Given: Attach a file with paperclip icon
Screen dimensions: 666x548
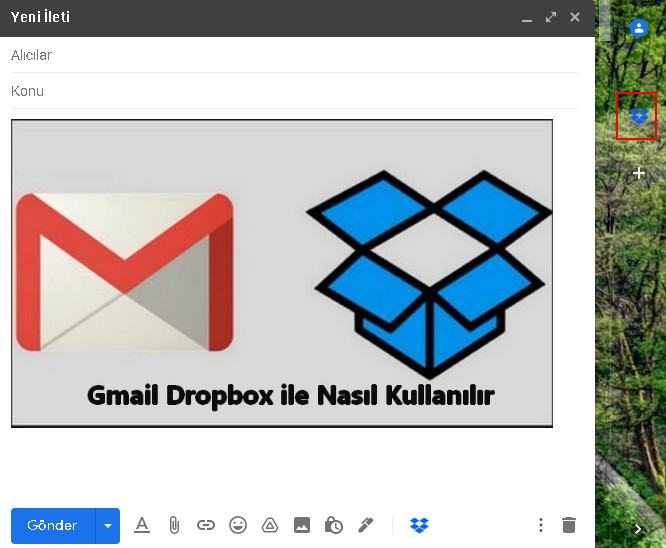Looking at the screenshot, I should tap(173, 525).
